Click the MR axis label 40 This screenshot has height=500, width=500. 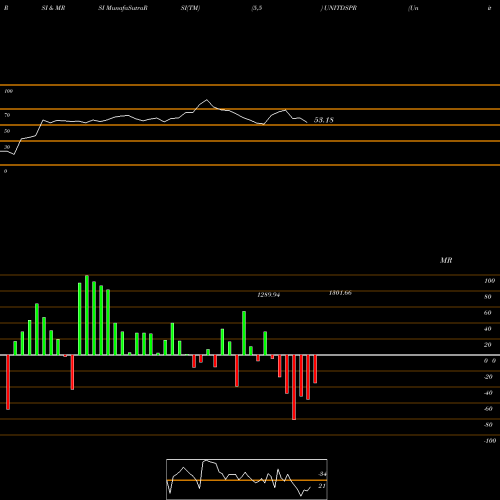488,329
